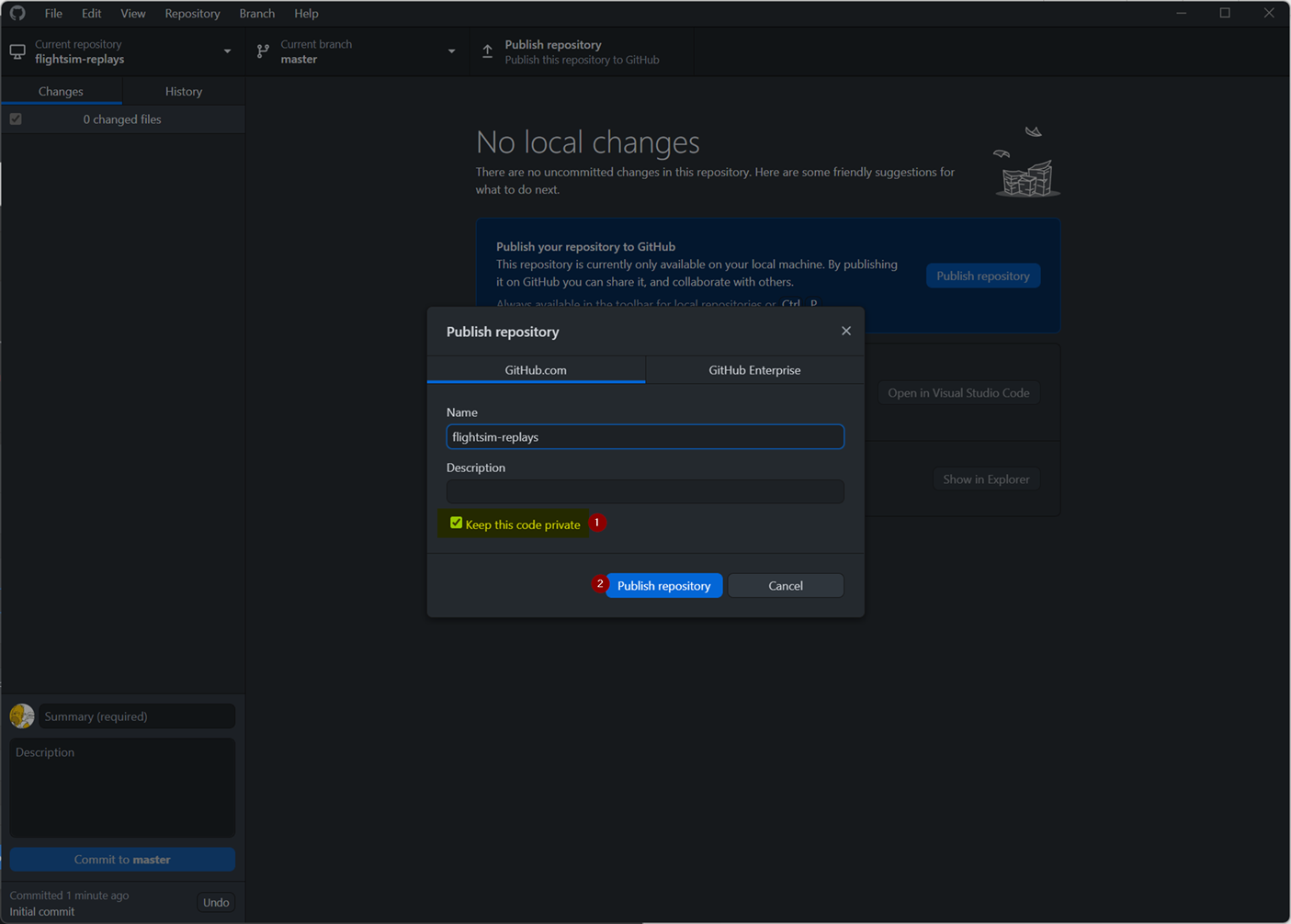1291x924 pixels.
Task: Click the repository monitor icon in toolbar
Action: click(x=17, y=52)
